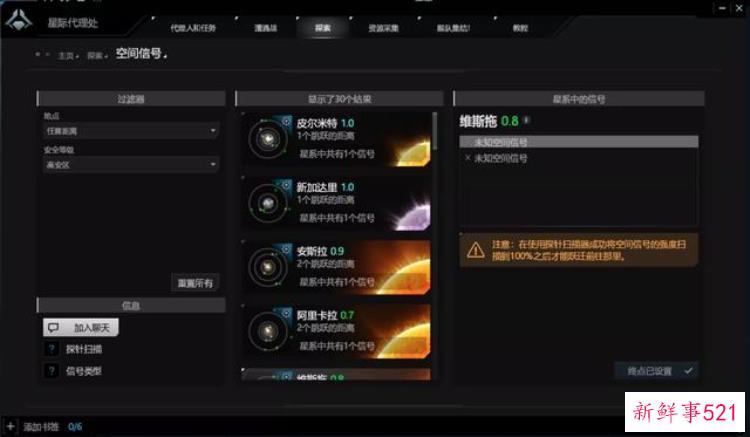
Task: Open the 信号类型 help question-mark icon
Action: pos(52,371)
